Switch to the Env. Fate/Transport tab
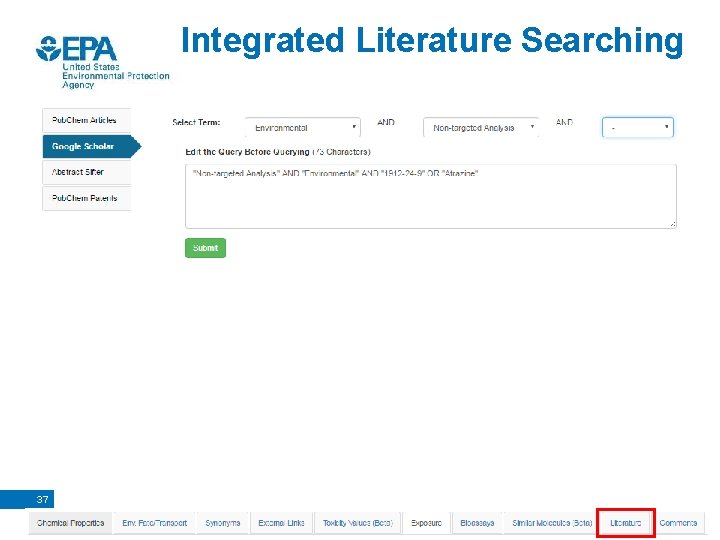Screen dimensions: 720x540 (x=155, y=523)
